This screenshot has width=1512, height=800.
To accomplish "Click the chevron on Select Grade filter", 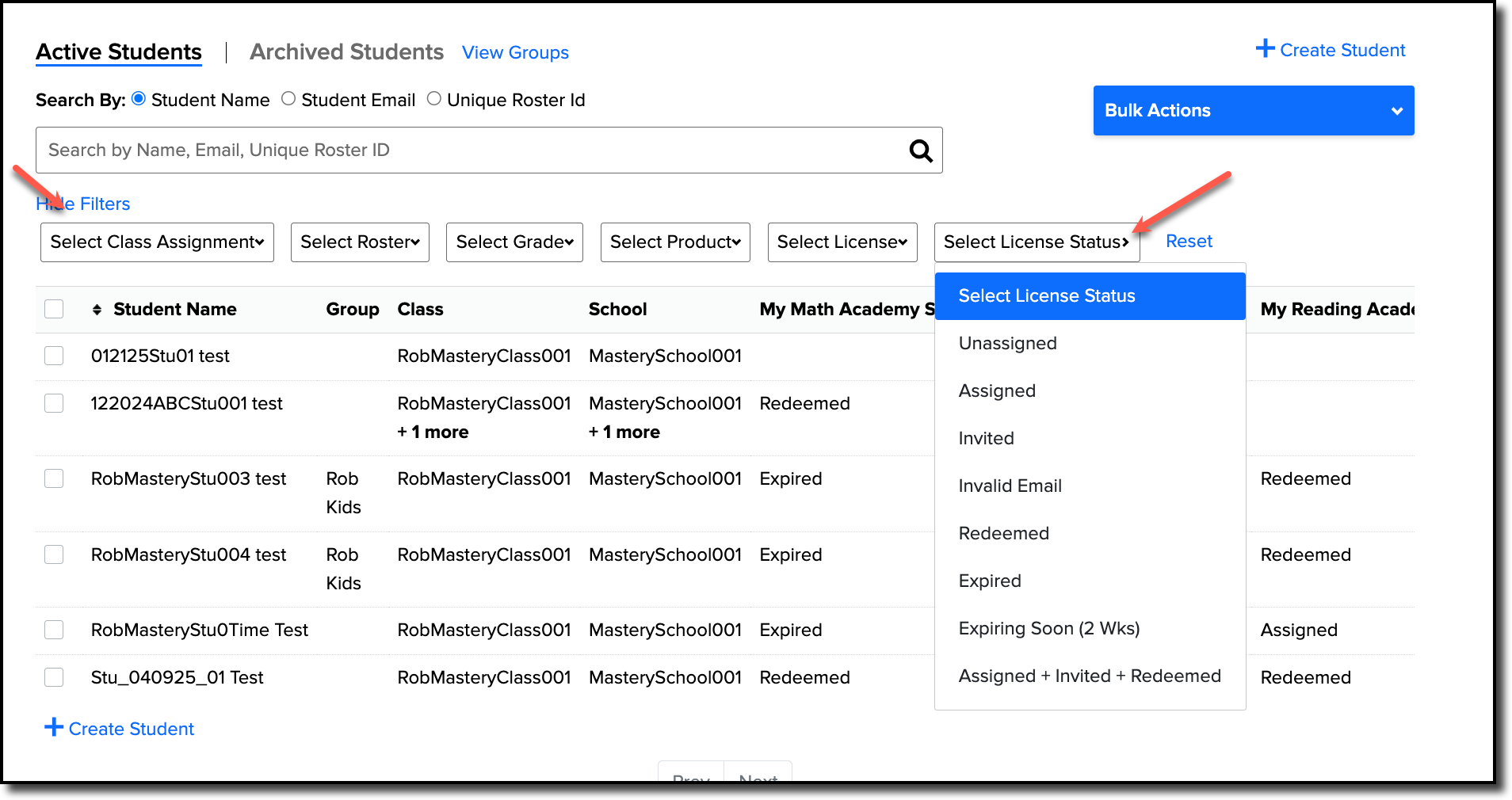I will [x=567, y=242].
